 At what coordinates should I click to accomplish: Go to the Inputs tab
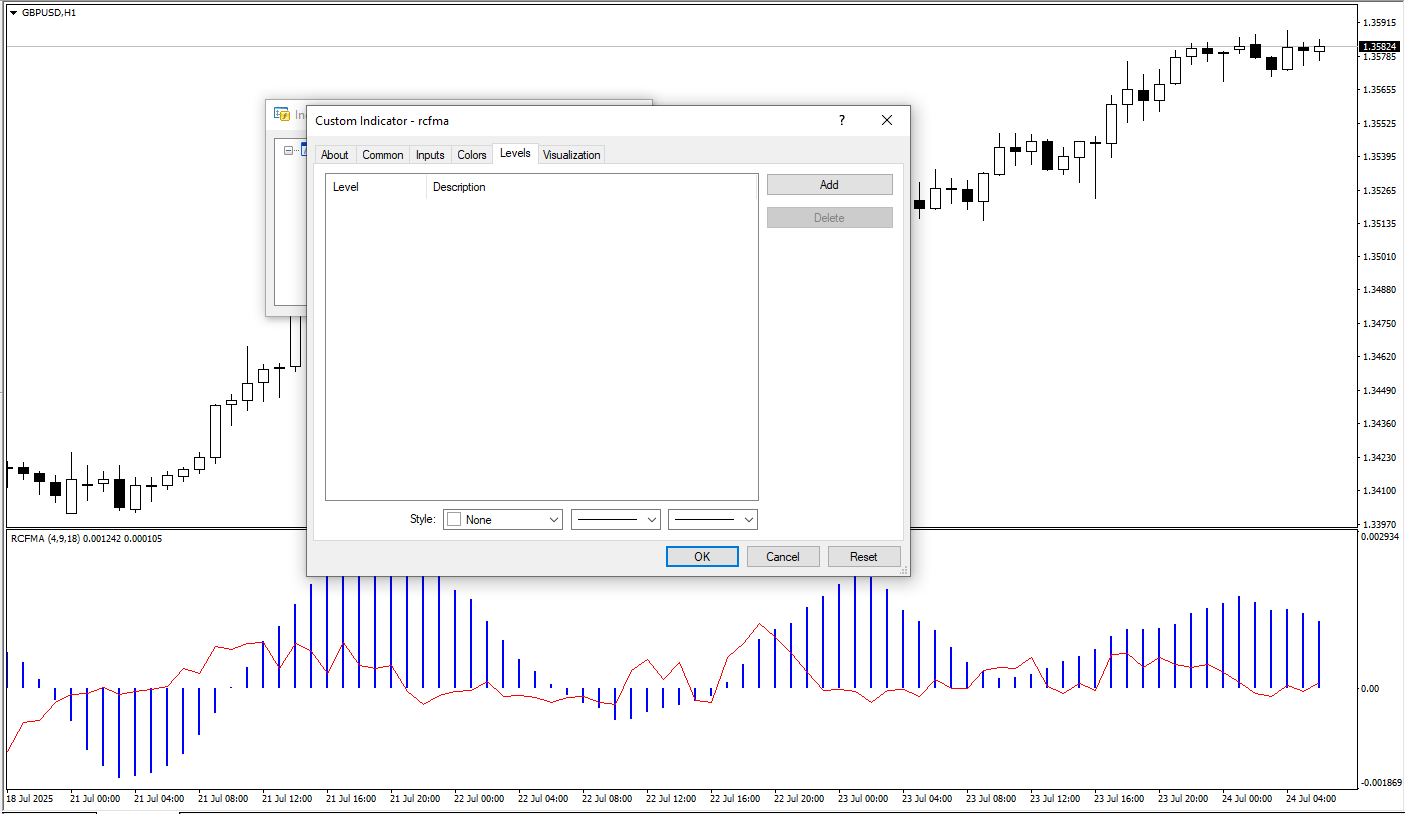click(x=430, y=155)
